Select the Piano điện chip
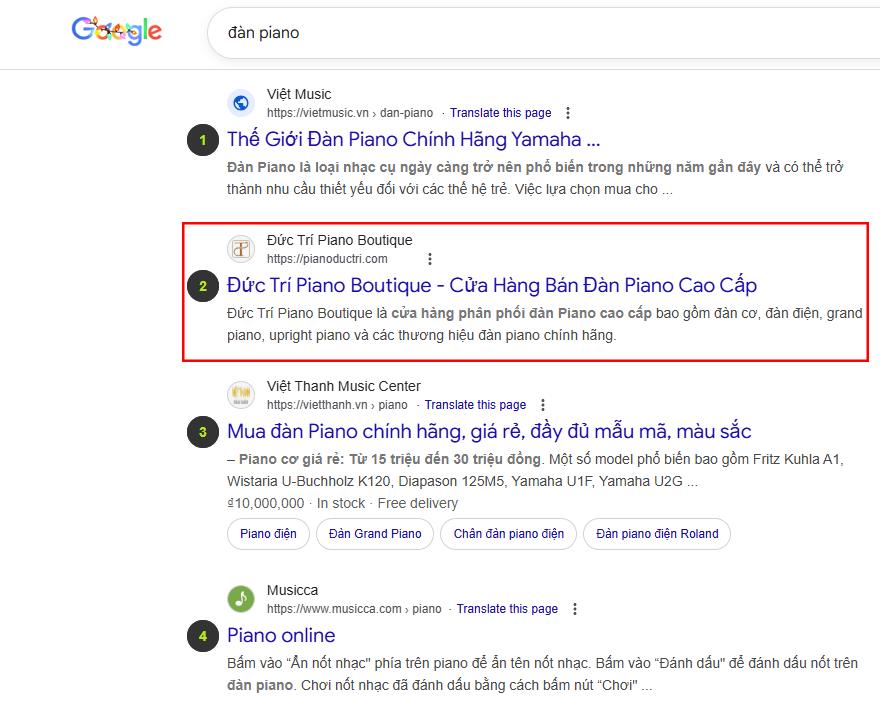 pos(268,534)
